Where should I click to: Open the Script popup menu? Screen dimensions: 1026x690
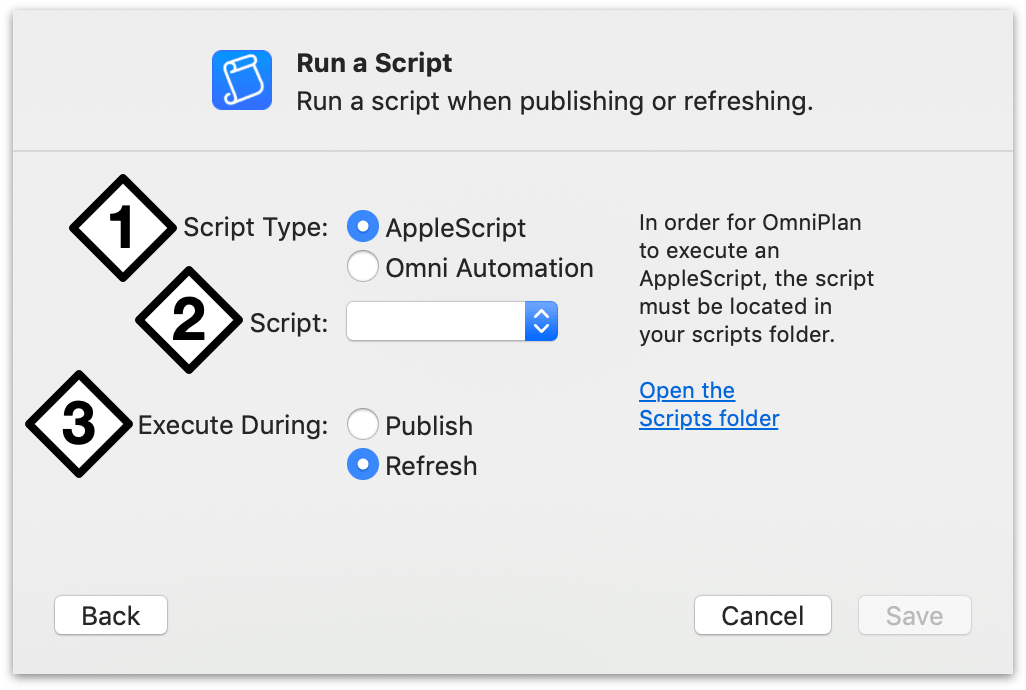pyautogui.click(x=452, y=321)
